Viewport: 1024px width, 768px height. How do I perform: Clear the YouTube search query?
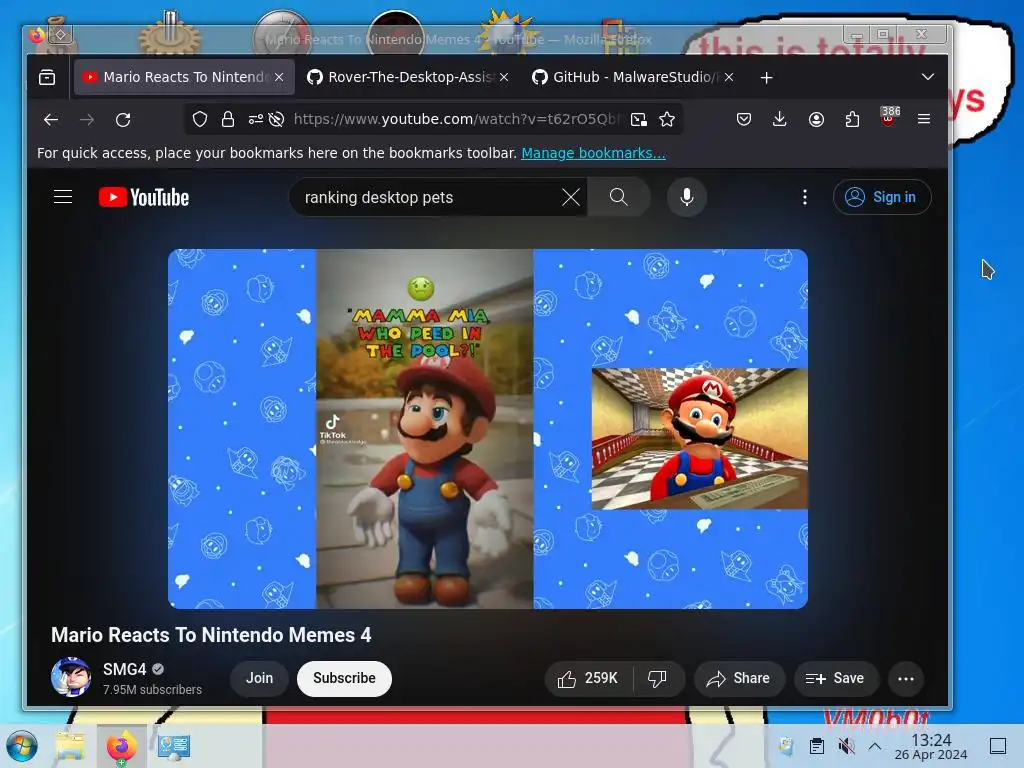pyautogui.click(x=571, y=197)
